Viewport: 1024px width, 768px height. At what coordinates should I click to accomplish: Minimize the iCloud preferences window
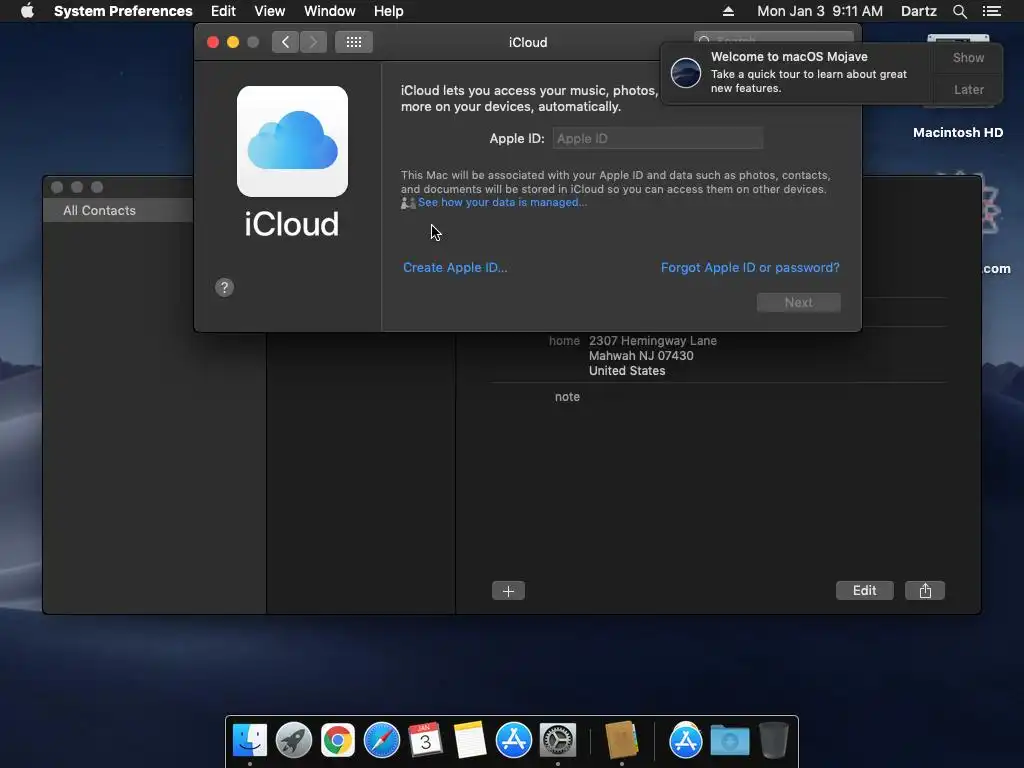[232, 42]
